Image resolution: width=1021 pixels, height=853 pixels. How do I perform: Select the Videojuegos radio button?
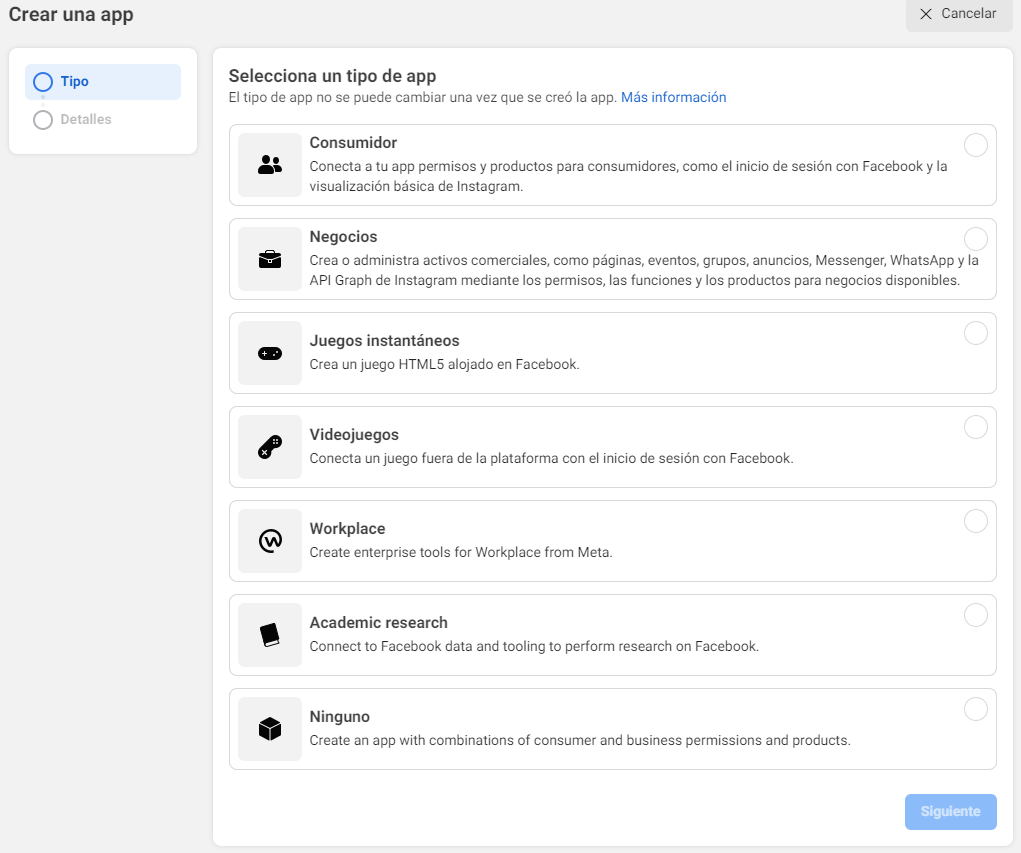(x=975, y=427)
